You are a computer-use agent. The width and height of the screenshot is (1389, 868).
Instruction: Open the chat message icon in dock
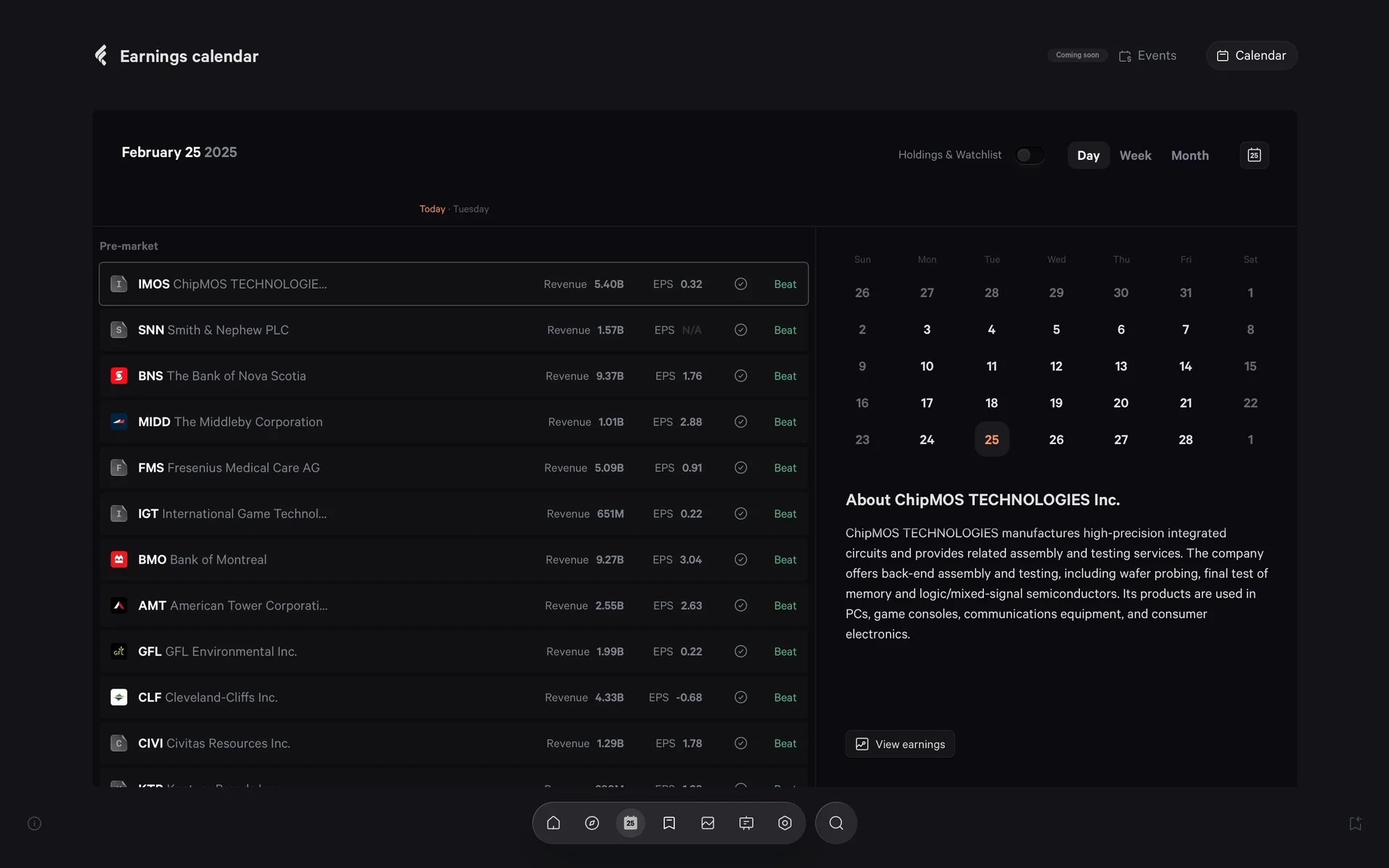point(746,823)
